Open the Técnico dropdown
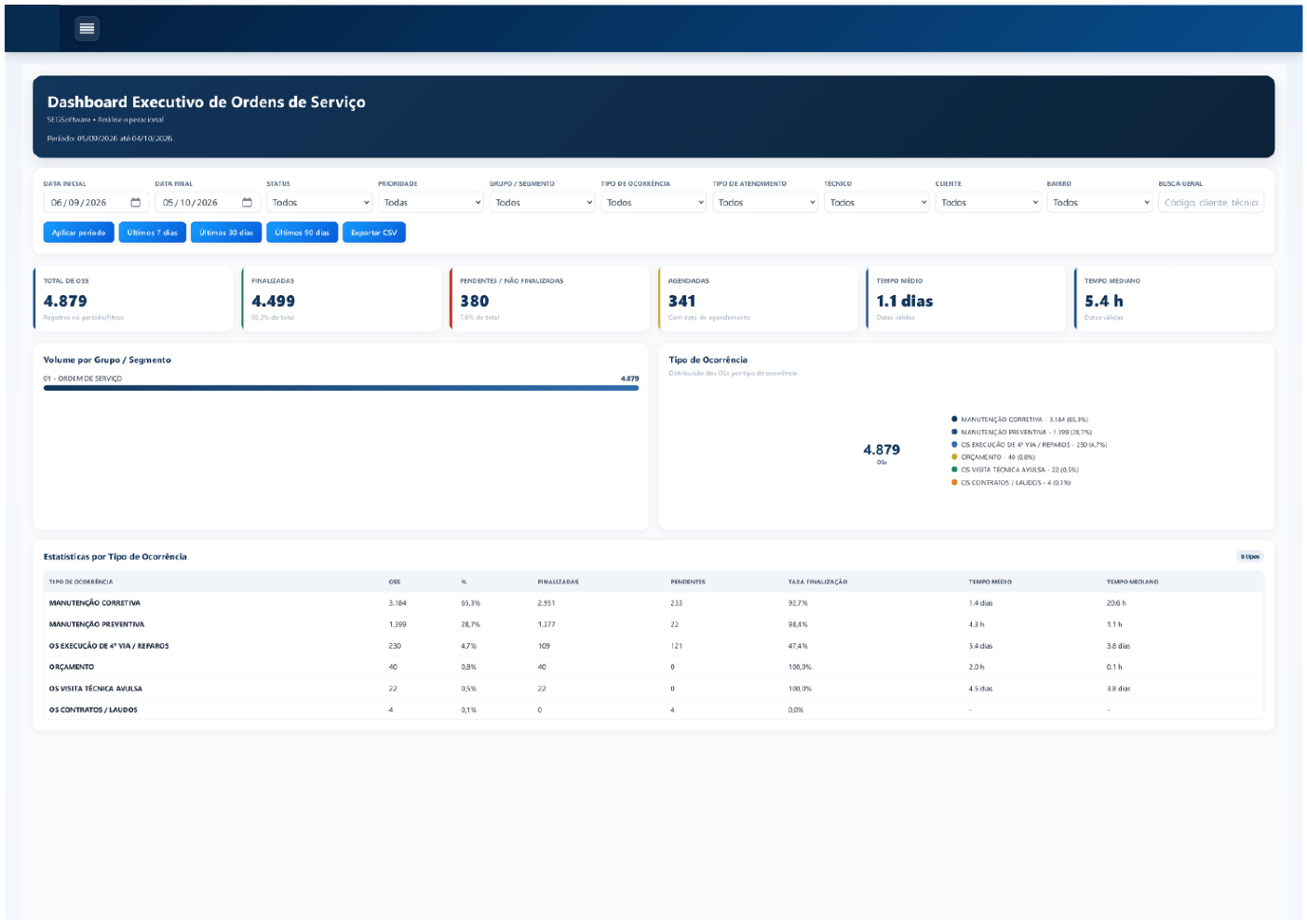 pyautogui.click(x=877, y=203)
